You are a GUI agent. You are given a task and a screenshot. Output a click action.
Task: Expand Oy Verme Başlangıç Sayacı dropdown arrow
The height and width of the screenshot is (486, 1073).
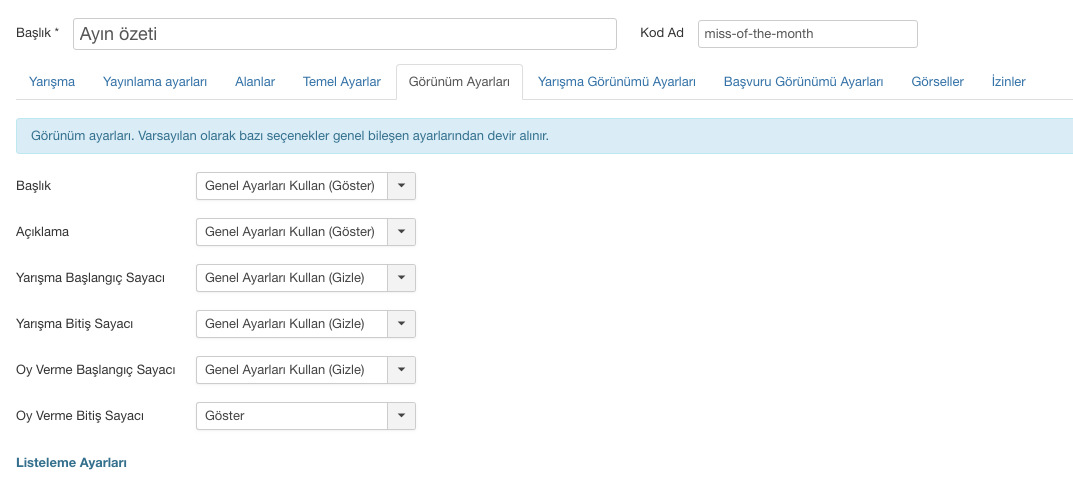[401, 370]
